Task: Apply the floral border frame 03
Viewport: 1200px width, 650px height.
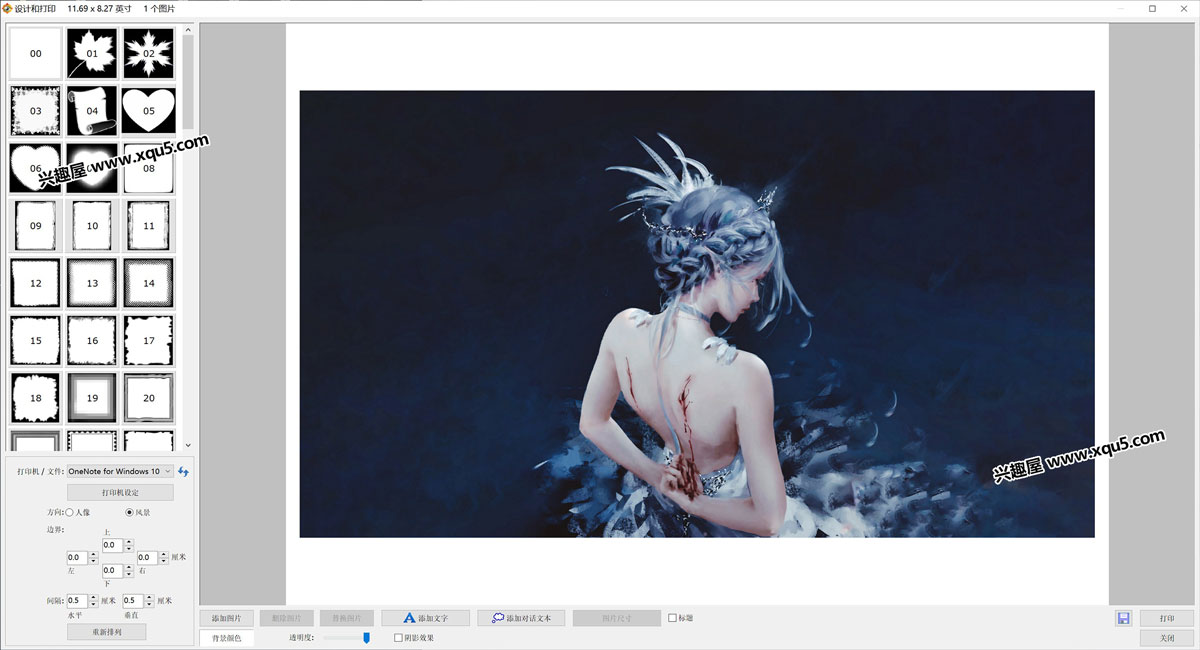Action: (36, 110)
